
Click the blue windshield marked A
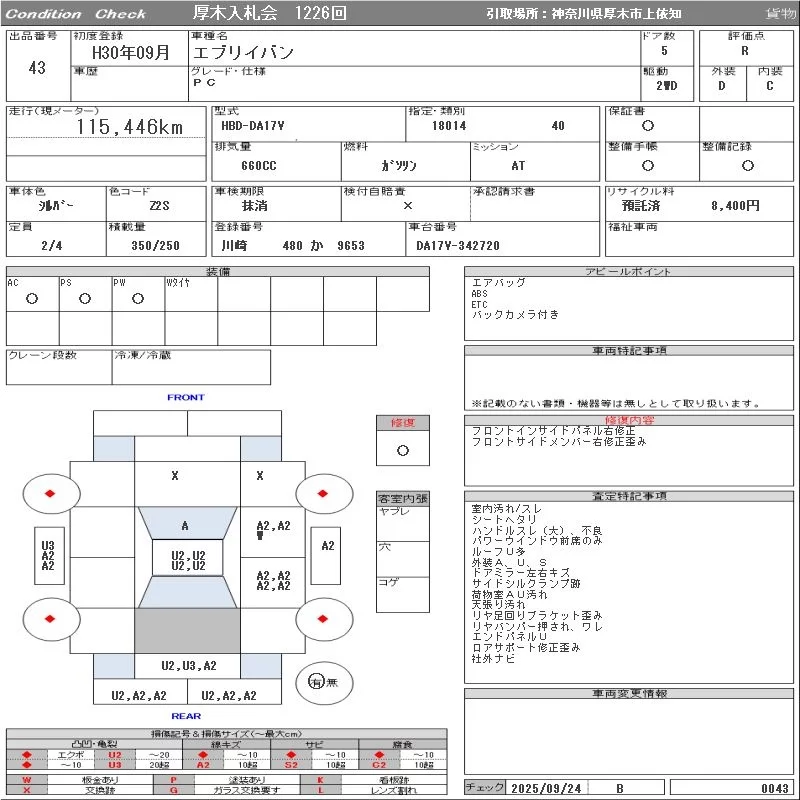[x=187, y=525]
